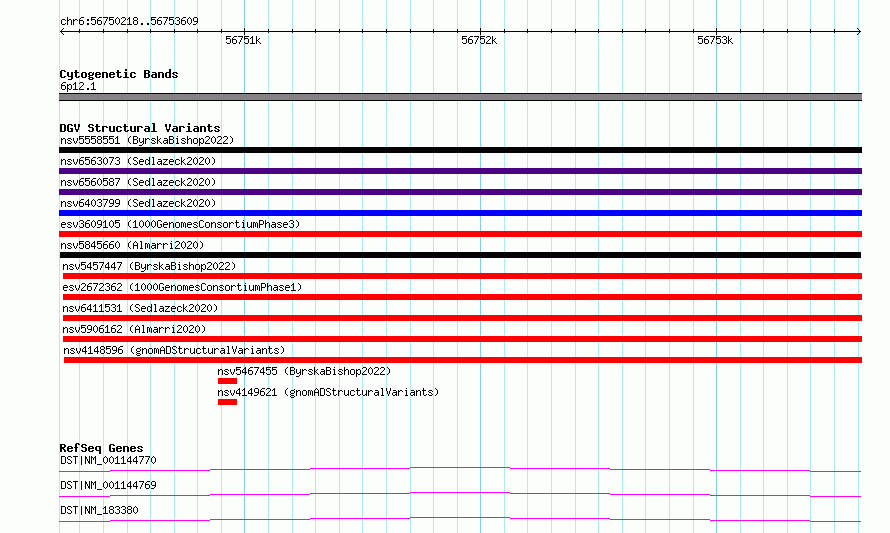Viewport: 890px width, 533px height.
Task: Click the 6p12.1 band label
Action: (x=78, y=86)
